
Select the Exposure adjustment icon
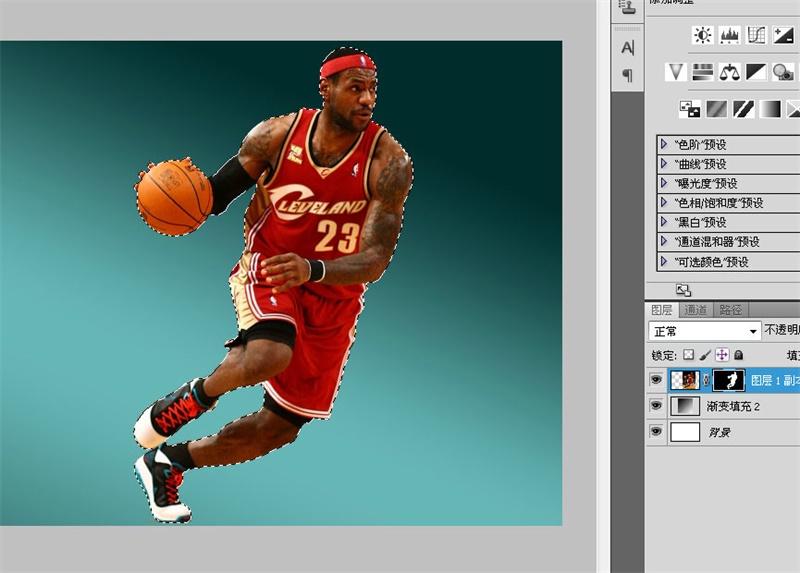(783, 35)
